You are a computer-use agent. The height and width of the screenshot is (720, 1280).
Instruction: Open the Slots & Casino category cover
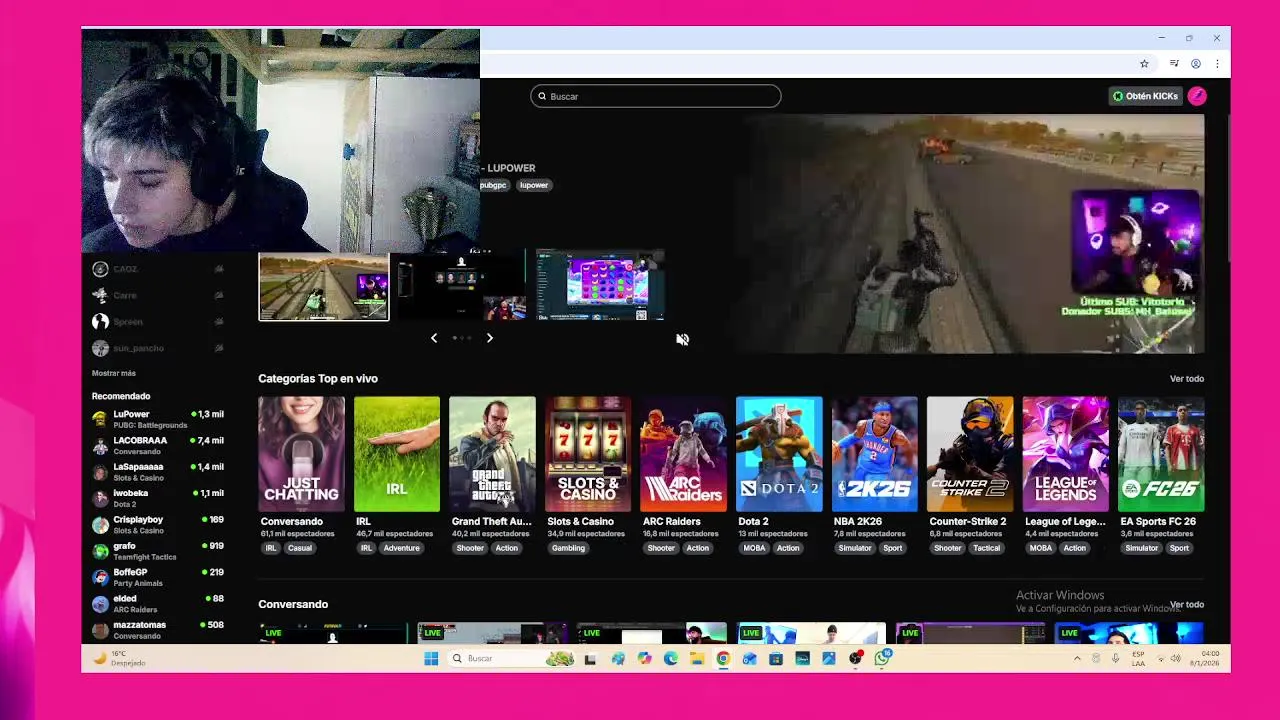click(x=588, y=454)
